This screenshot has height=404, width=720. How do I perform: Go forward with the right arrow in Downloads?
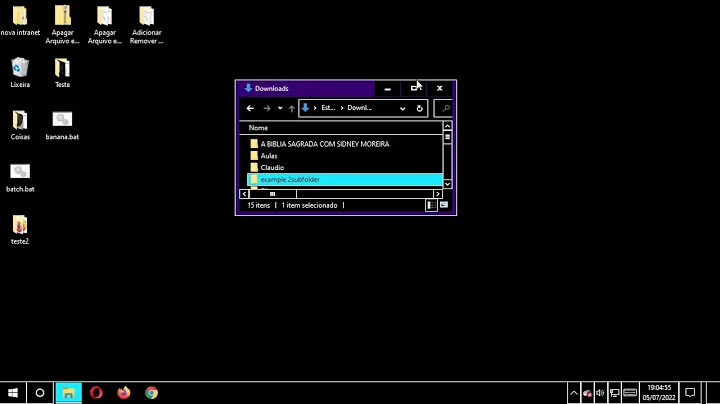267,108
